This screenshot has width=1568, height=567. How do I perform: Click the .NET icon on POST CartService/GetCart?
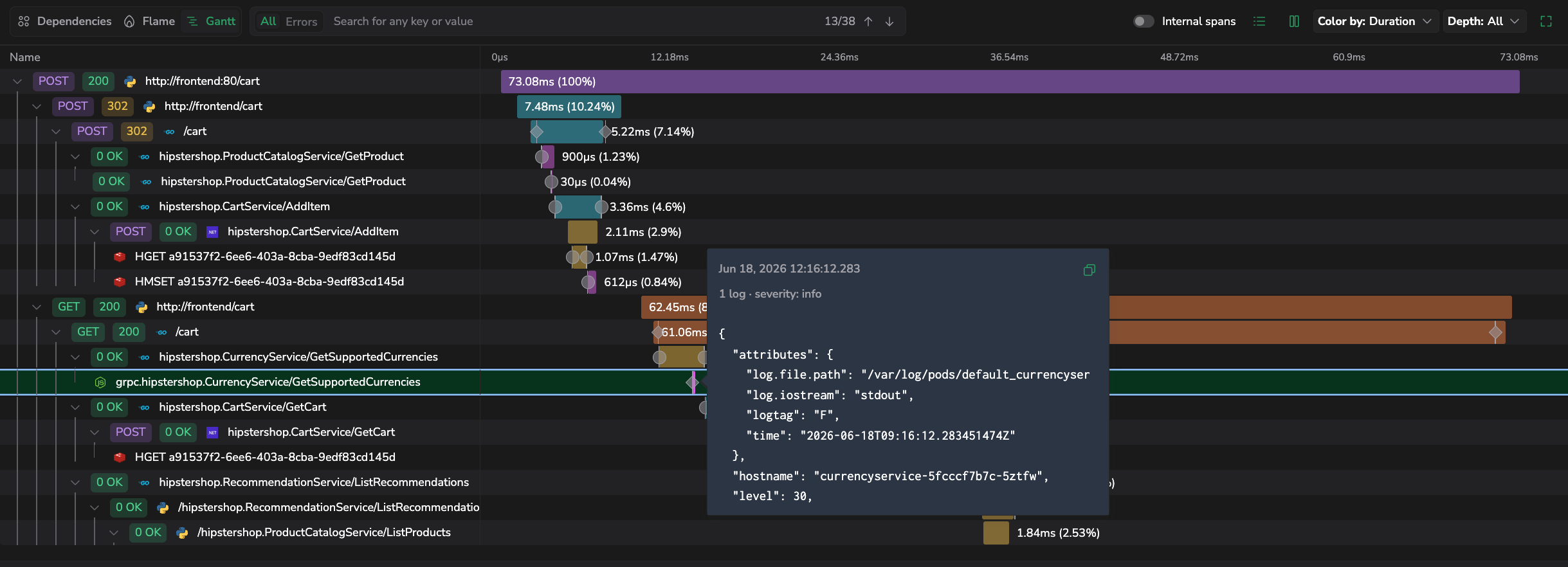(x=213, y=433)
